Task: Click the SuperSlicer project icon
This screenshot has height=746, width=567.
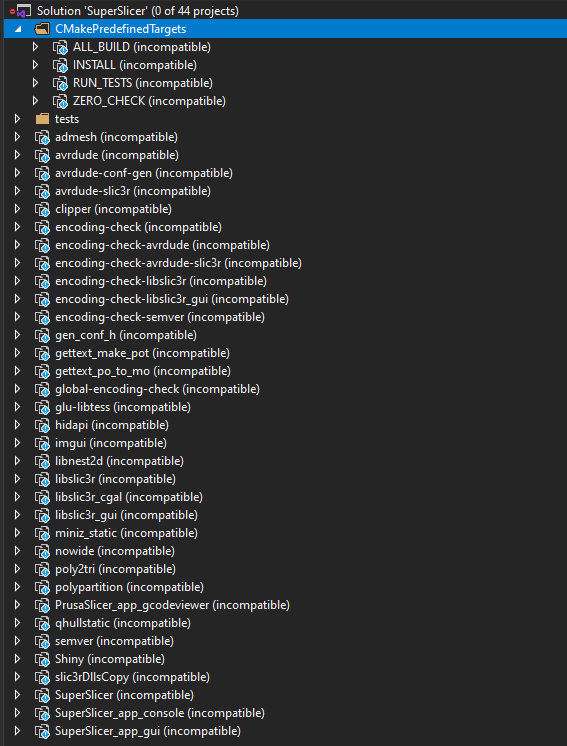Action: point(42,696)
